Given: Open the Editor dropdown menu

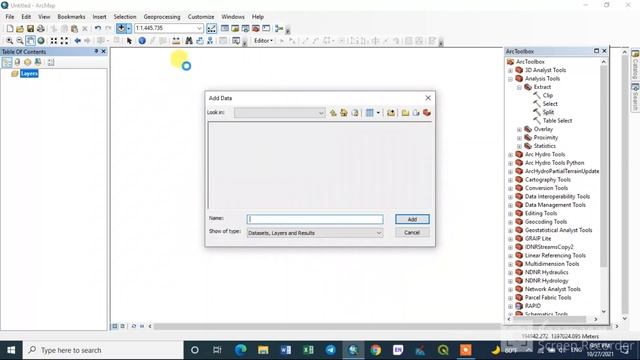Looking at the screenshot, I should (263, 41).
